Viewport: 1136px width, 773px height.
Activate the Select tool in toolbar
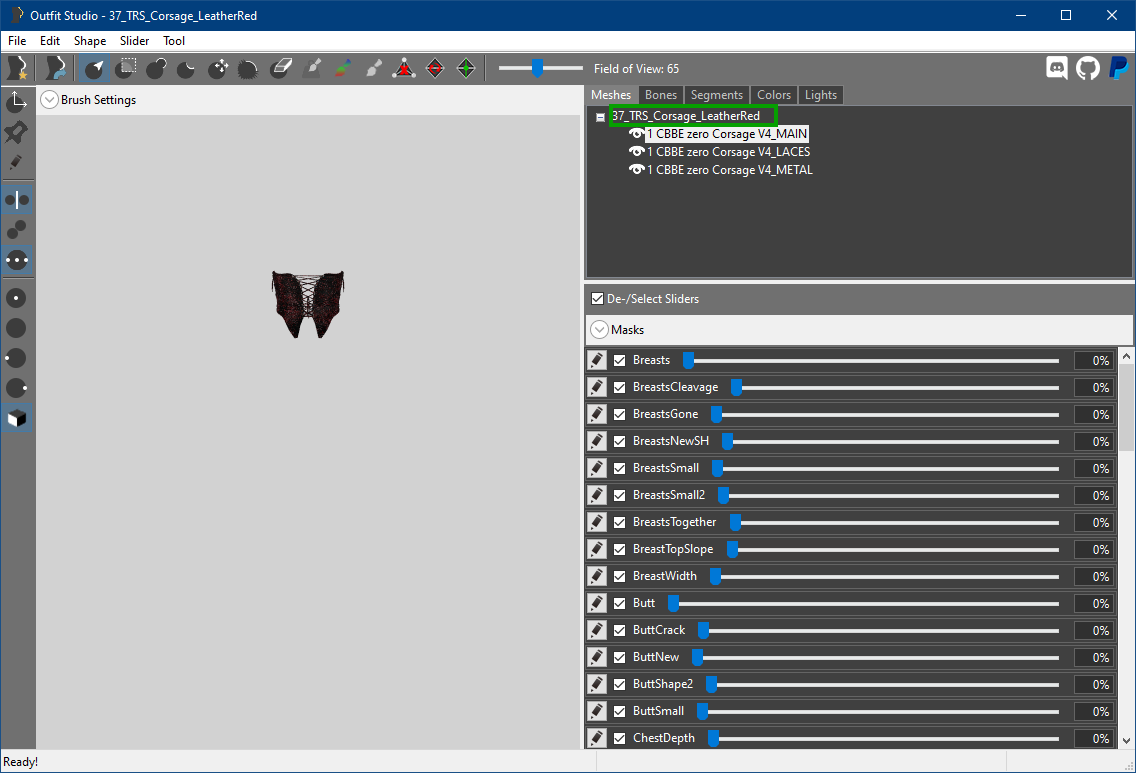(x=94, y=68)
